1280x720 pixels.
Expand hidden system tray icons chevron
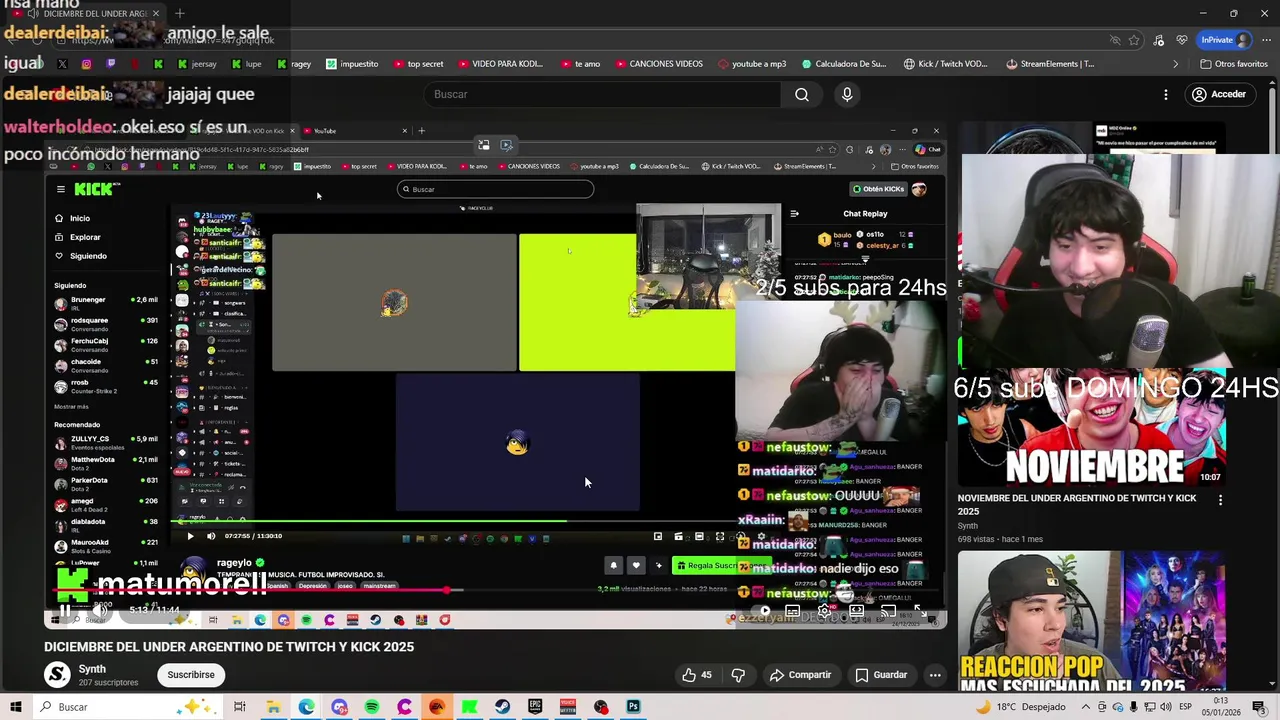coord(1087,707)
